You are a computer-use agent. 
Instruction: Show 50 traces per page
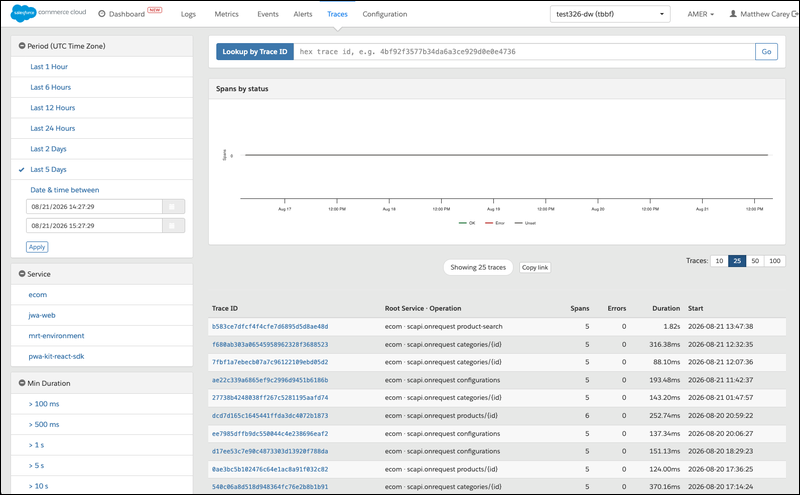755,261
